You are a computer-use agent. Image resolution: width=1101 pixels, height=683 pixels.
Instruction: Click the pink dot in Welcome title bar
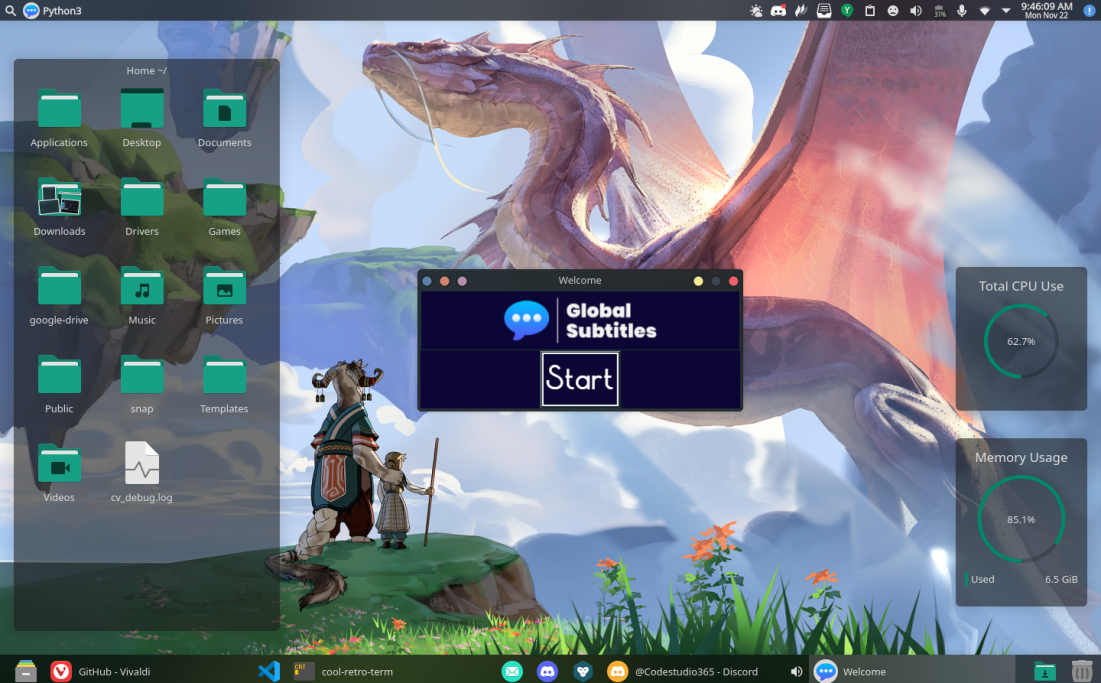tap(462, 281)
